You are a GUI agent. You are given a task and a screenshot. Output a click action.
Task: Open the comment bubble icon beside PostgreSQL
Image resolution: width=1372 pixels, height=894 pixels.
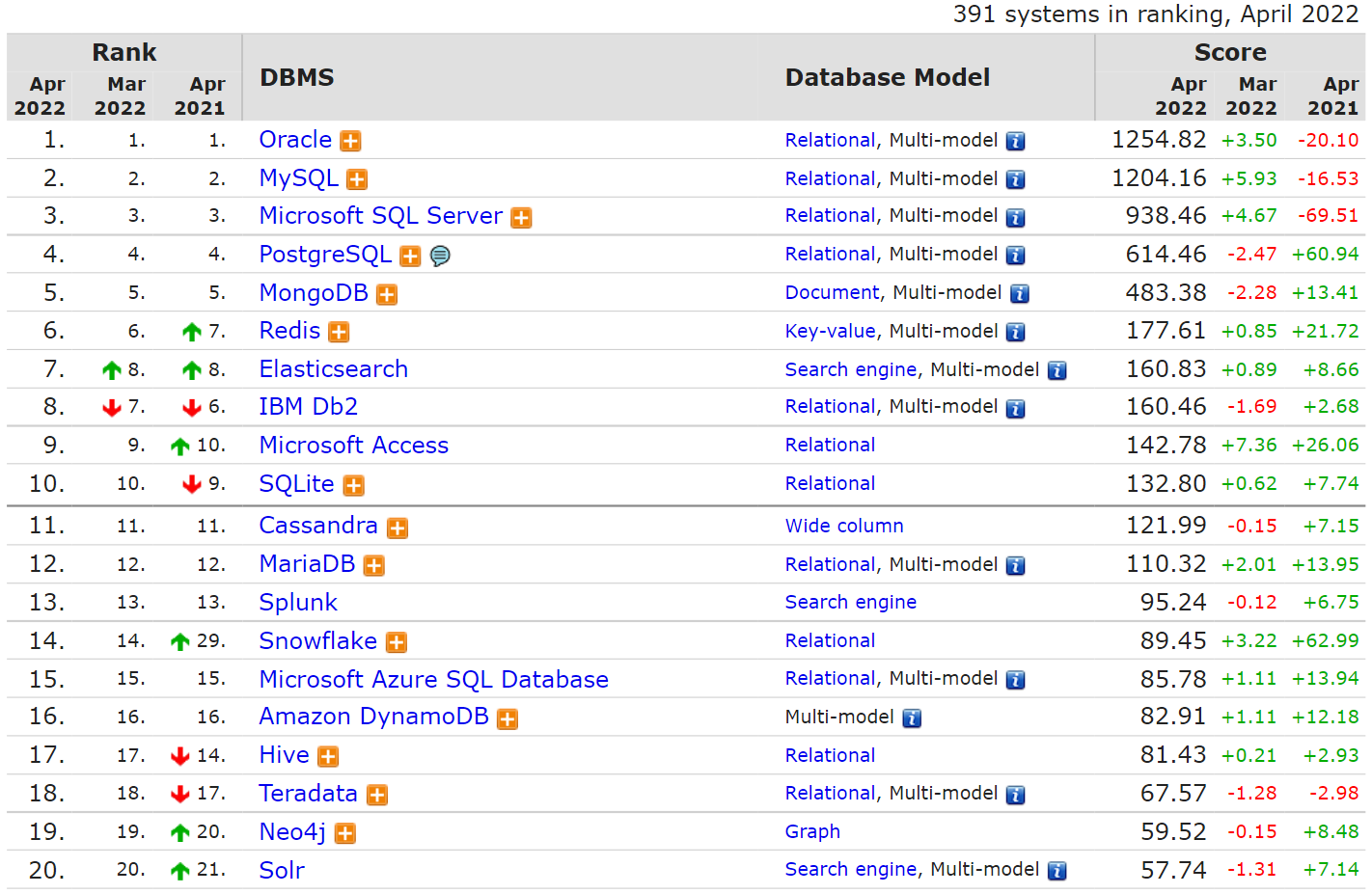440,257
